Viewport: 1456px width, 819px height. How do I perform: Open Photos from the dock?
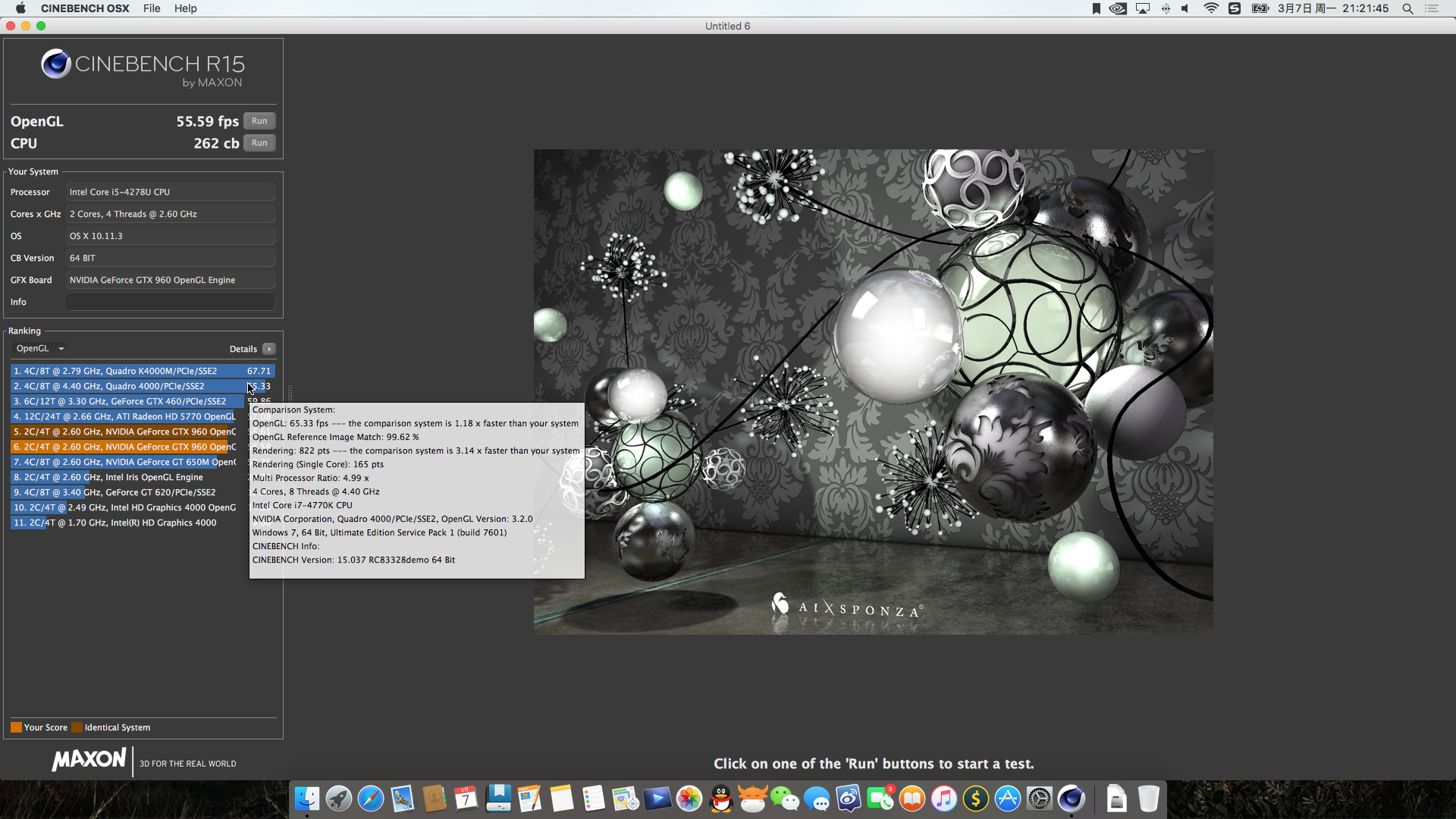point(689,799)
